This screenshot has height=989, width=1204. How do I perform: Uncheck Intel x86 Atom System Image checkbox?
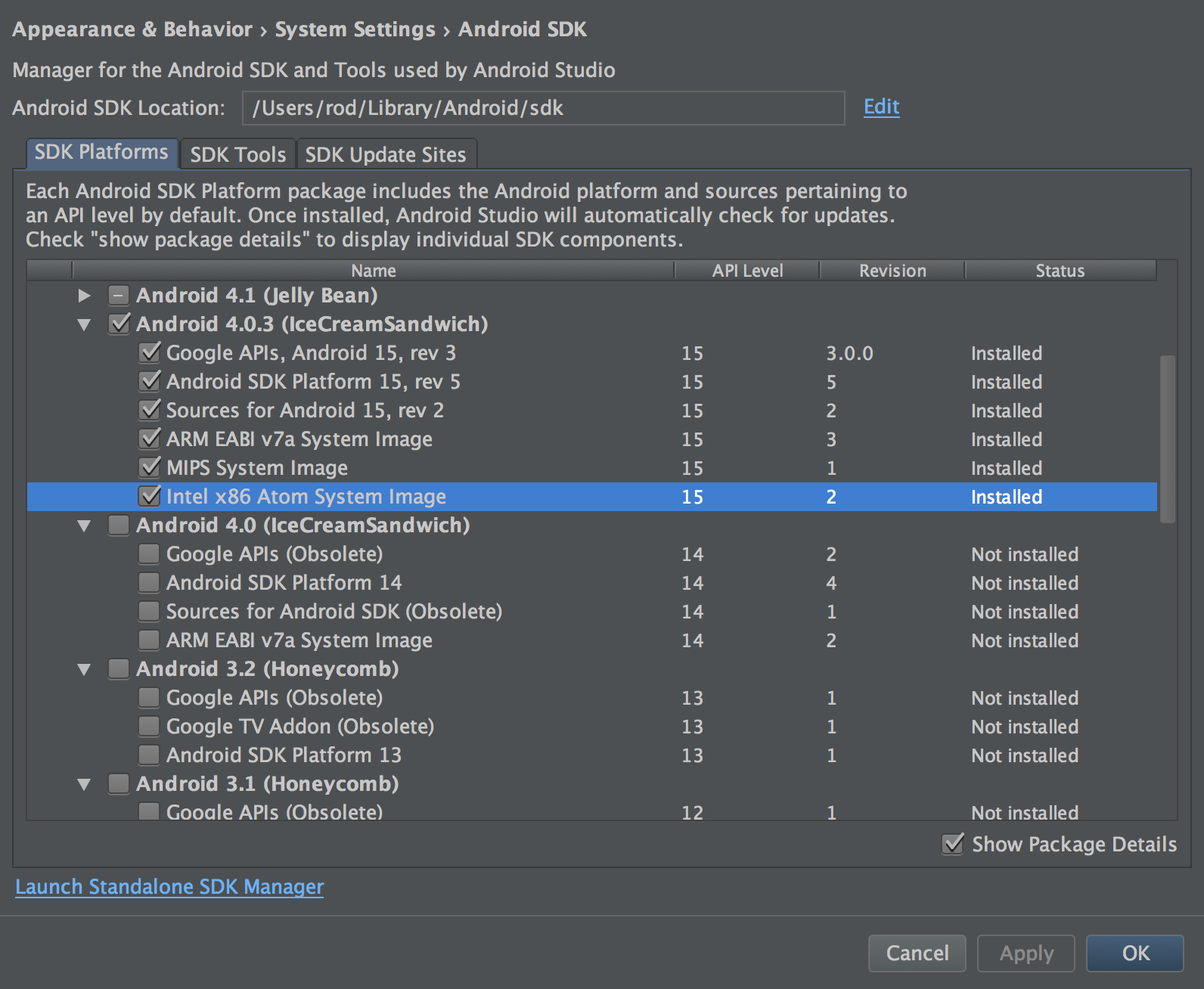coord(150,496)
